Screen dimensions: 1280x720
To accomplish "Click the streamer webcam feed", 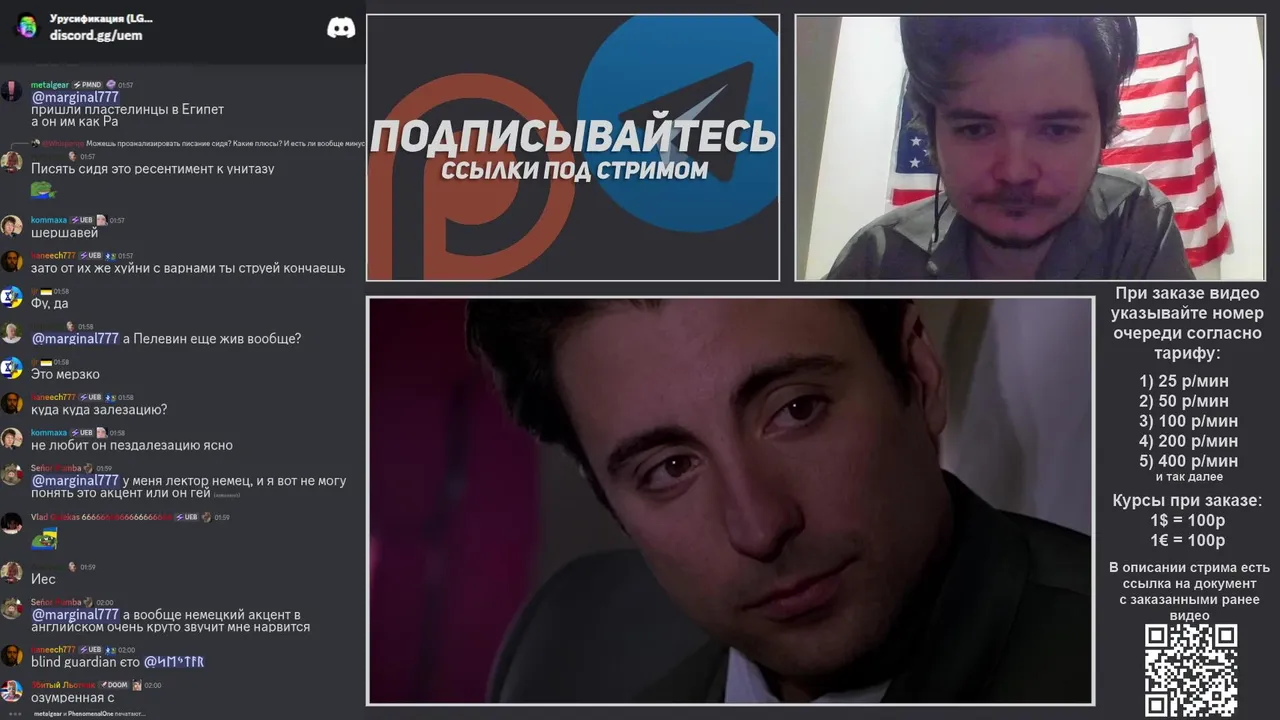I will (x=1030, y=148).
